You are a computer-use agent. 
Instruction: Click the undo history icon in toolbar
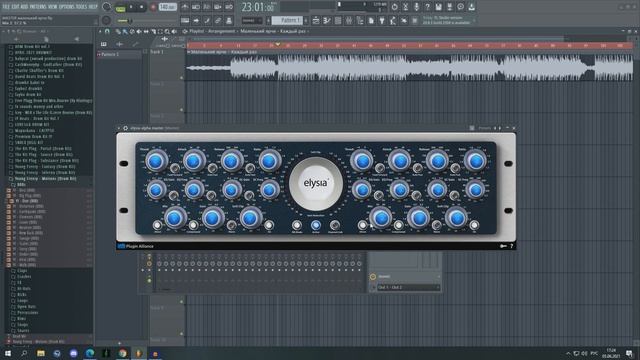[x=394, y=7]
